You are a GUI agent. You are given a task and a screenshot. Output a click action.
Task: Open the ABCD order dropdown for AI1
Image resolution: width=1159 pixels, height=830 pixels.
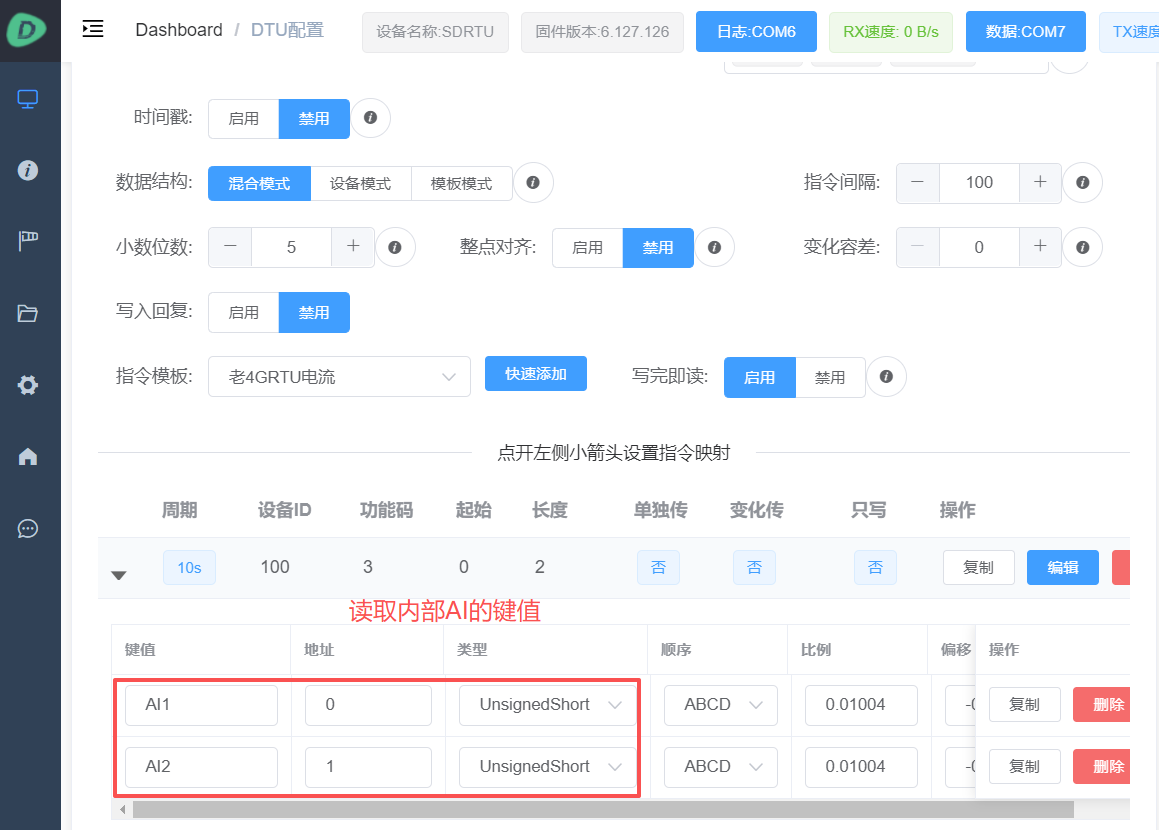[720, 705]
